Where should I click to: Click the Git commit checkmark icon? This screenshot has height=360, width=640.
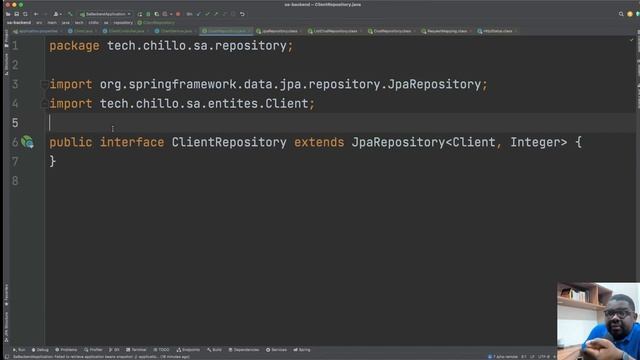[x=207, y=14]
